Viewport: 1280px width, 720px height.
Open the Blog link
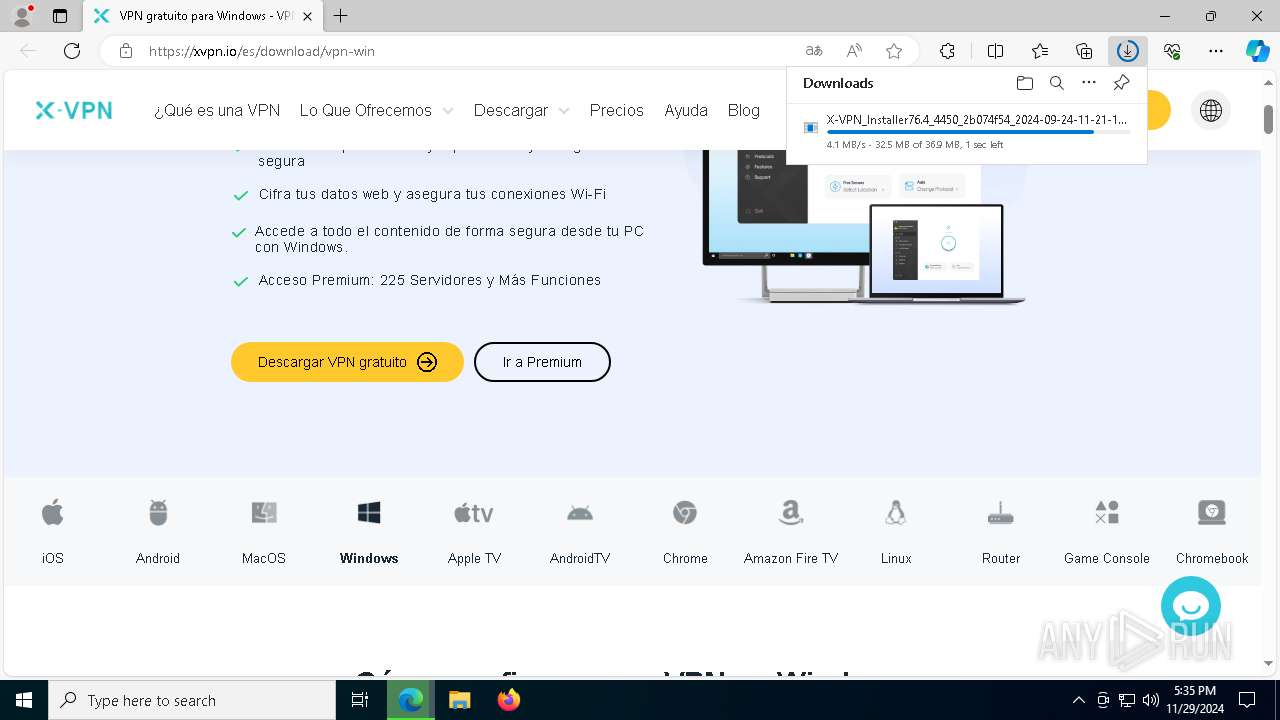click(x=744, y=110)
